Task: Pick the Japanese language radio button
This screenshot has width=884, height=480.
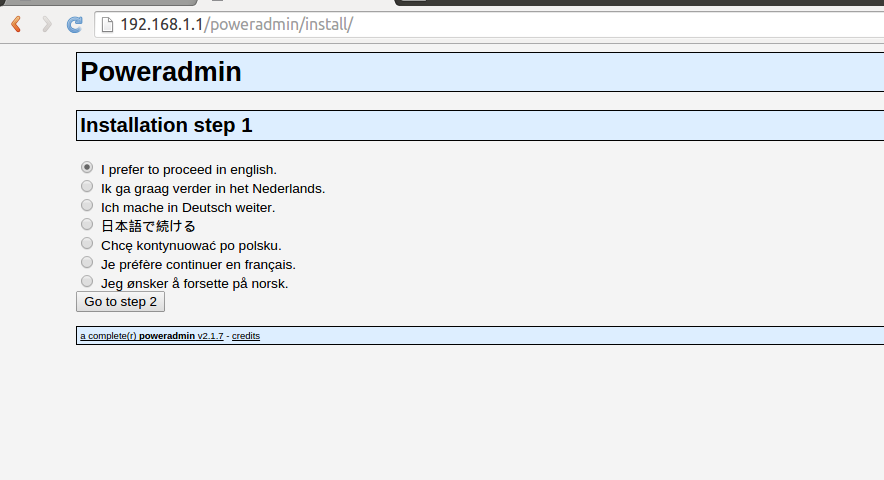Action: coord(87,224)
